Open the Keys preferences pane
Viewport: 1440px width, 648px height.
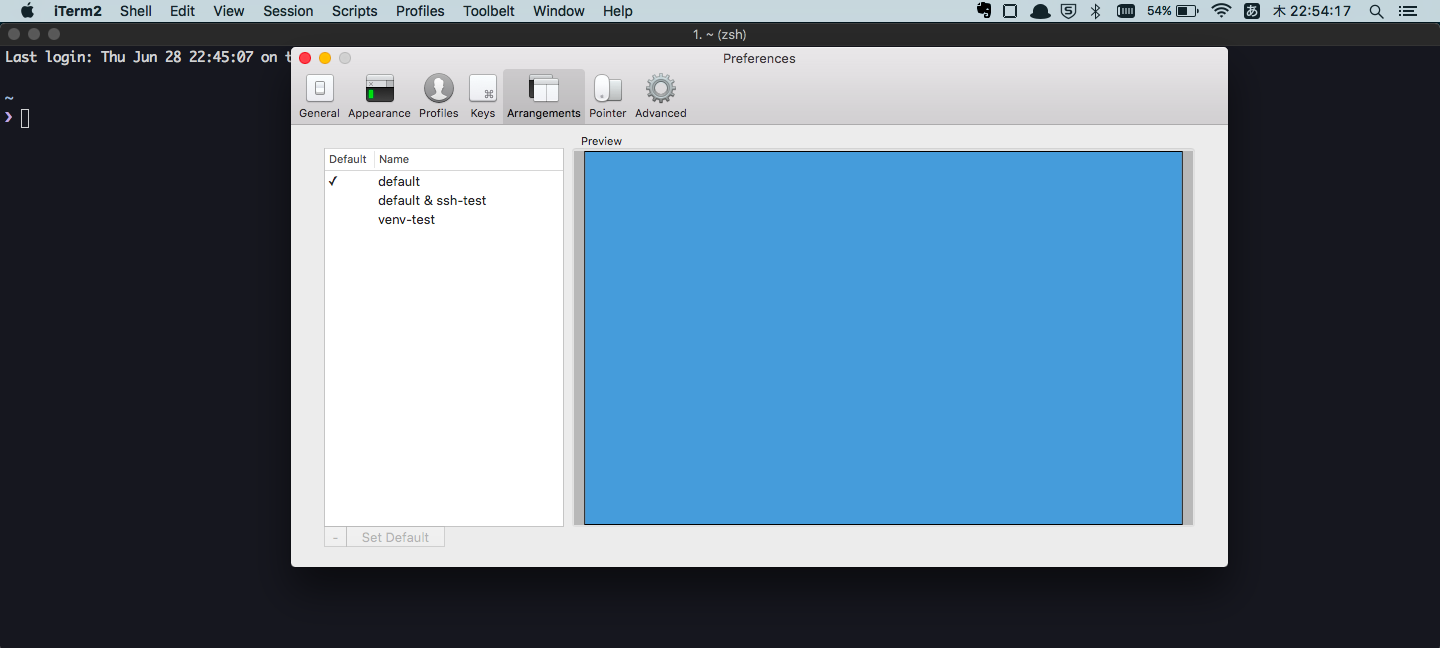[x=483, y=96]
